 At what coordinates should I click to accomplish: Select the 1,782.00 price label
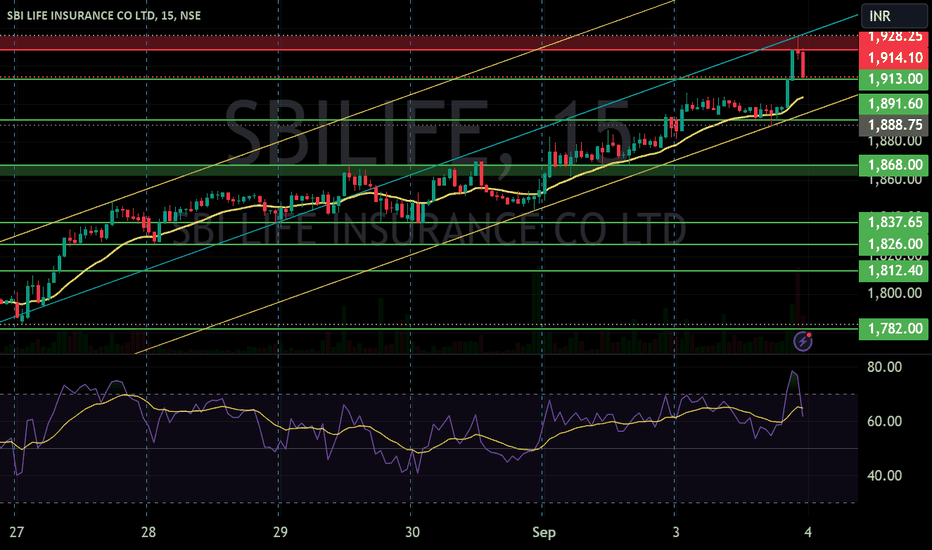pyautogui.click(x=893, y=328)
